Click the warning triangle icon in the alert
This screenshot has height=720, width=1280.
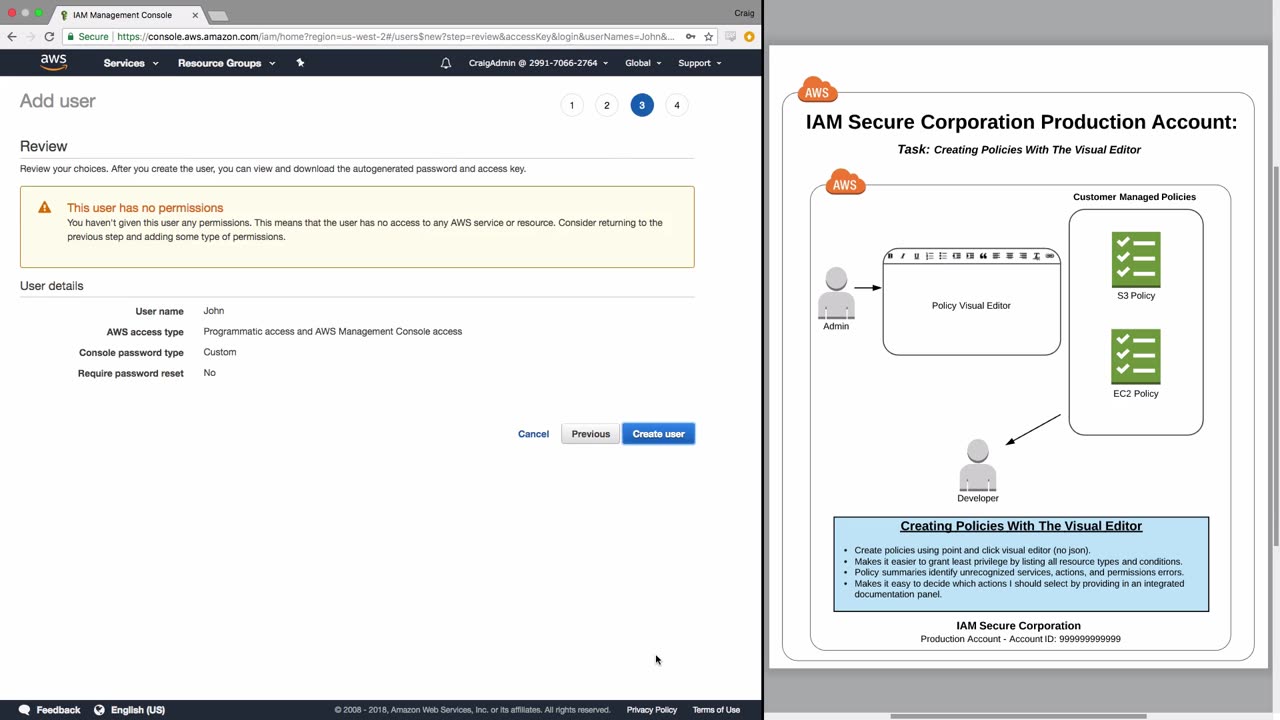44,207
